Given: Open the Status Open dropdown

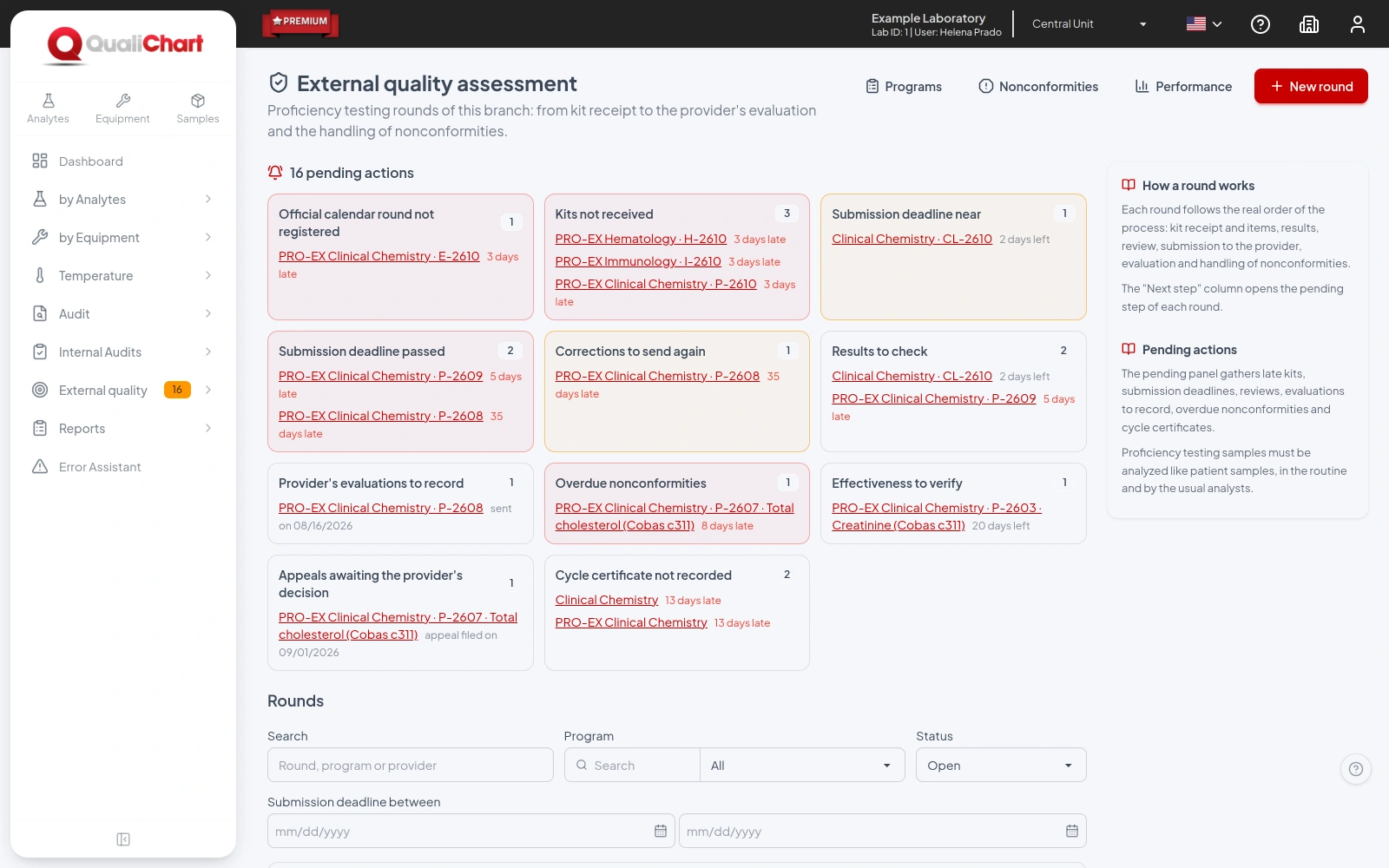Looking at the screenshot, I should coord(1001,766).
